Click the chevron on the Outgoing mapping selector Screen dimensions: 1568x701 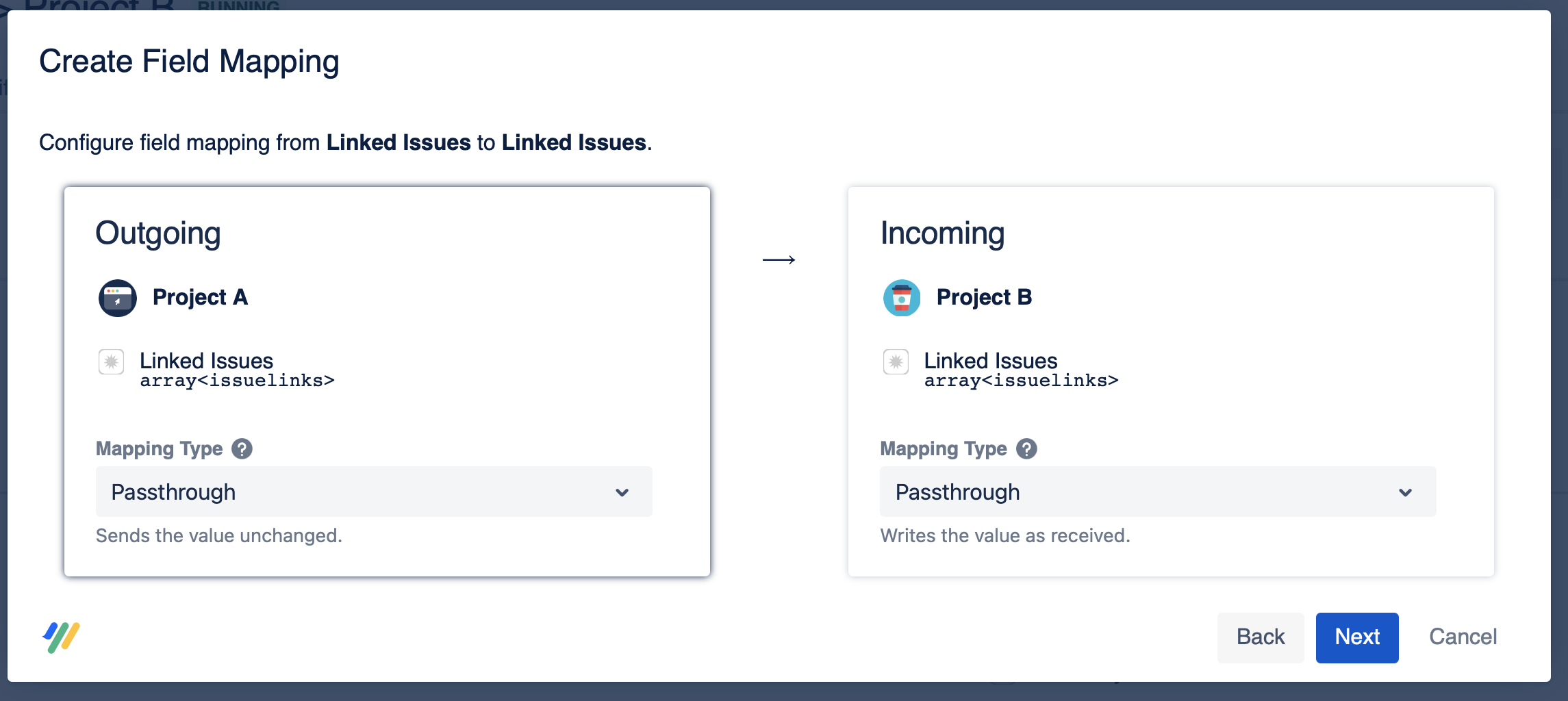(x=622, y=492)
